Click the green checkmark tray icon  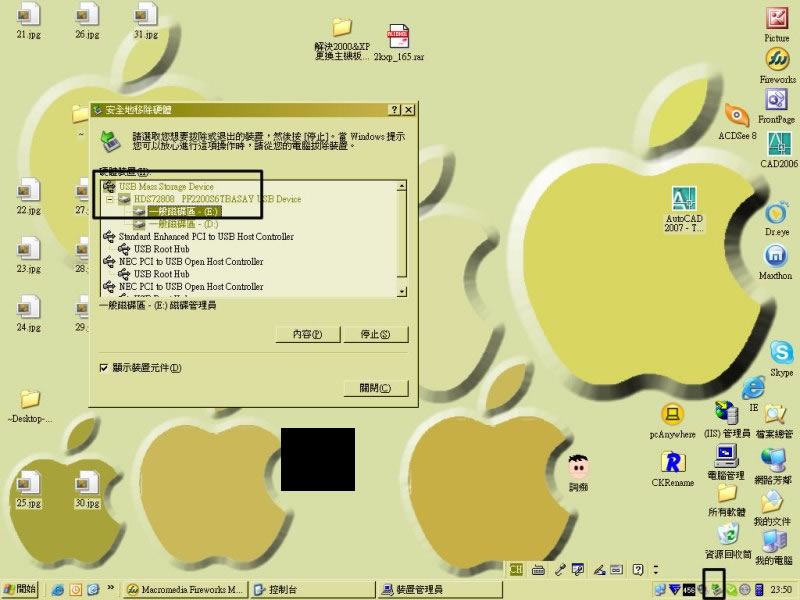(x=731, y=590)
